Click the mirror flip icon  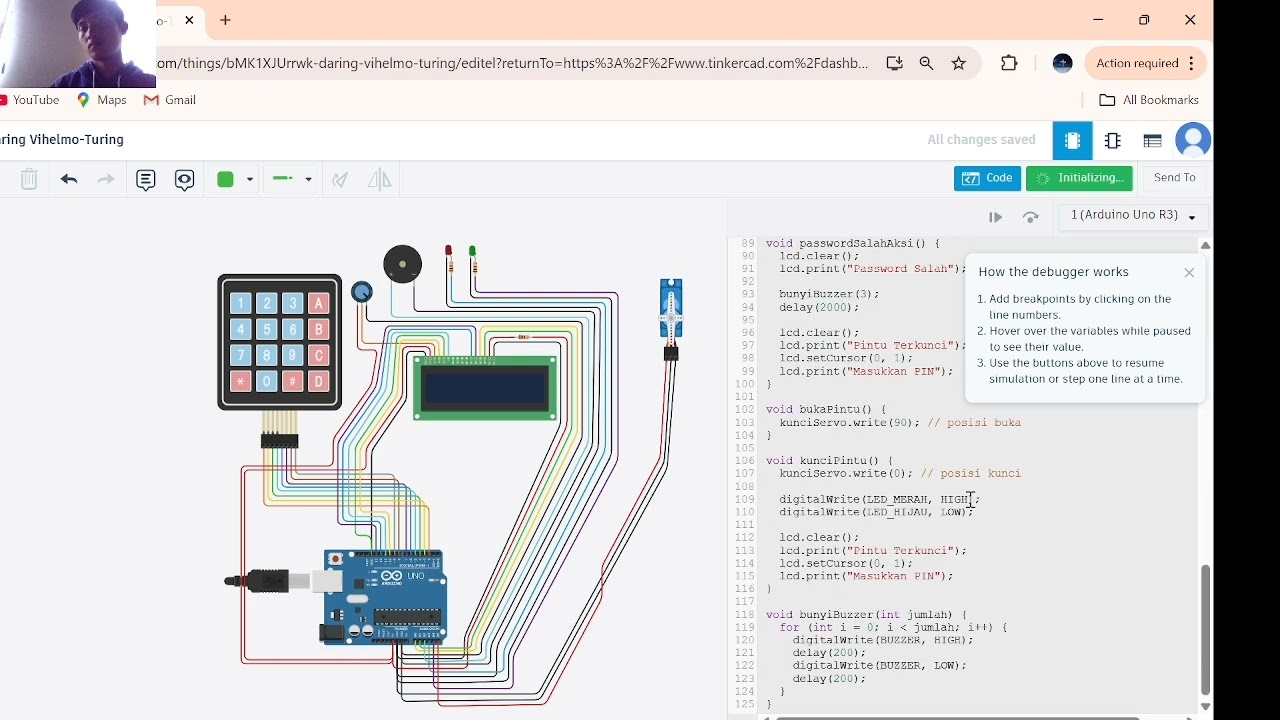[x=380, y=180]
